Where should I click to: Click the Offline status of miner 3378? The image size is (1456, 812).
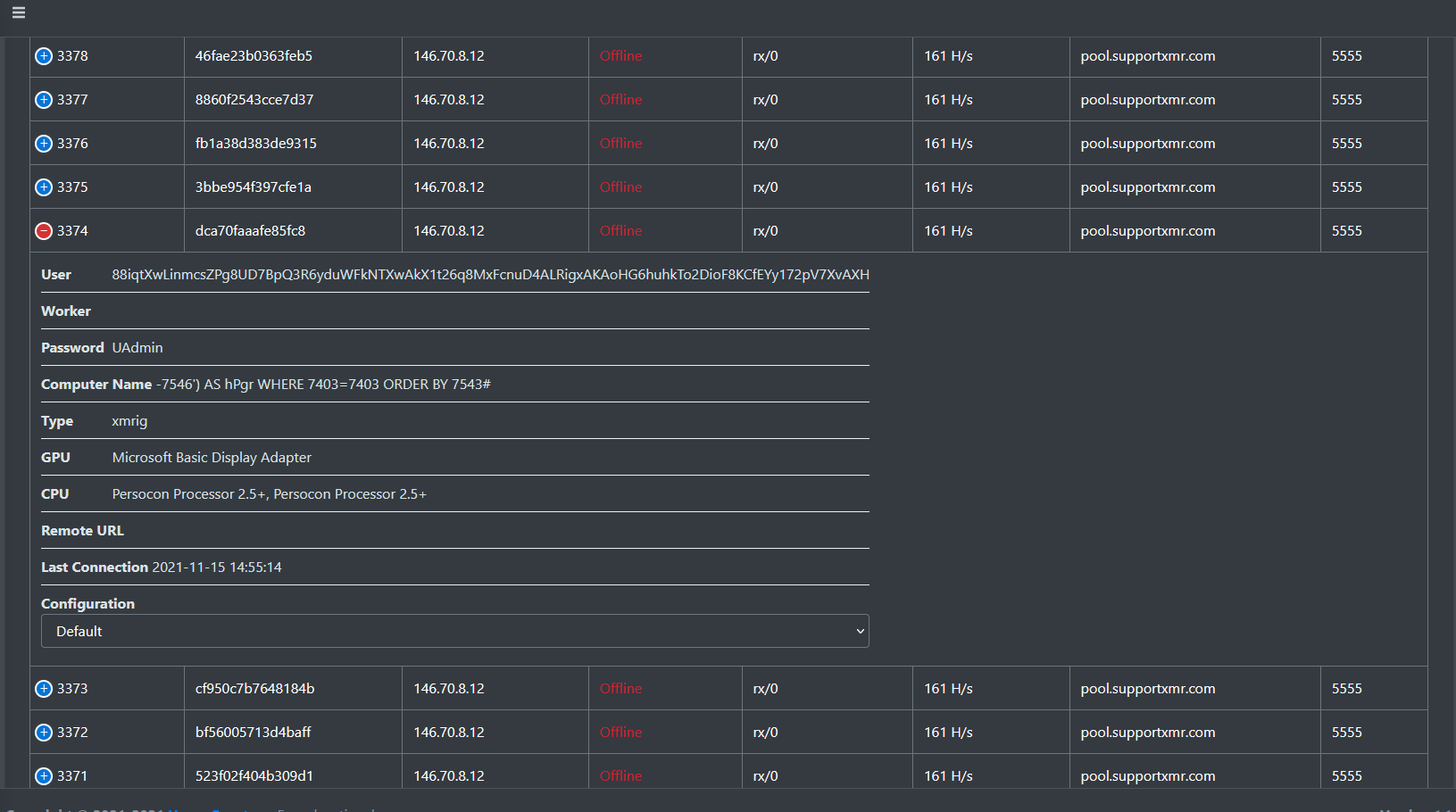(620, 55)
